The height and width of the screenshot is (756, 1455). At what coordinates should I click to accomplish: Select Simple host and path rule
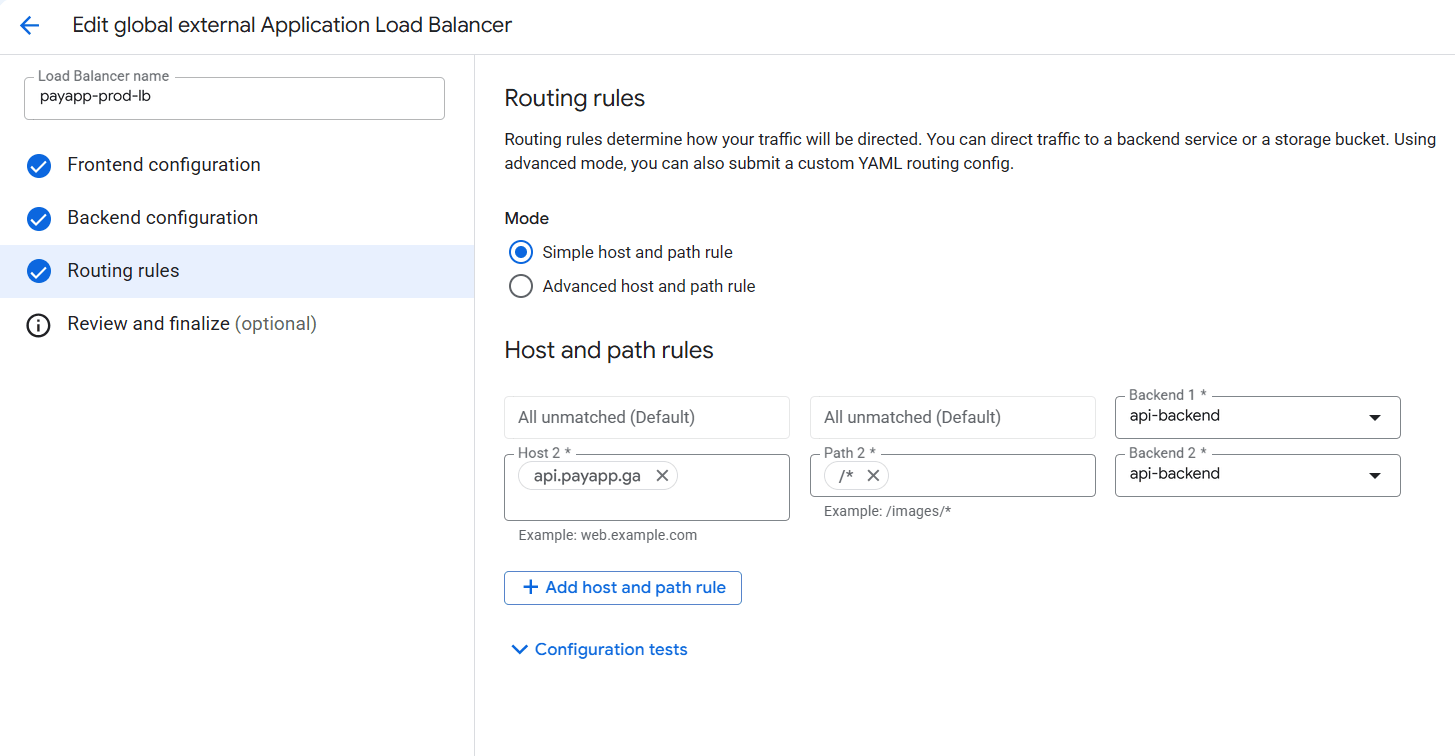520,252
